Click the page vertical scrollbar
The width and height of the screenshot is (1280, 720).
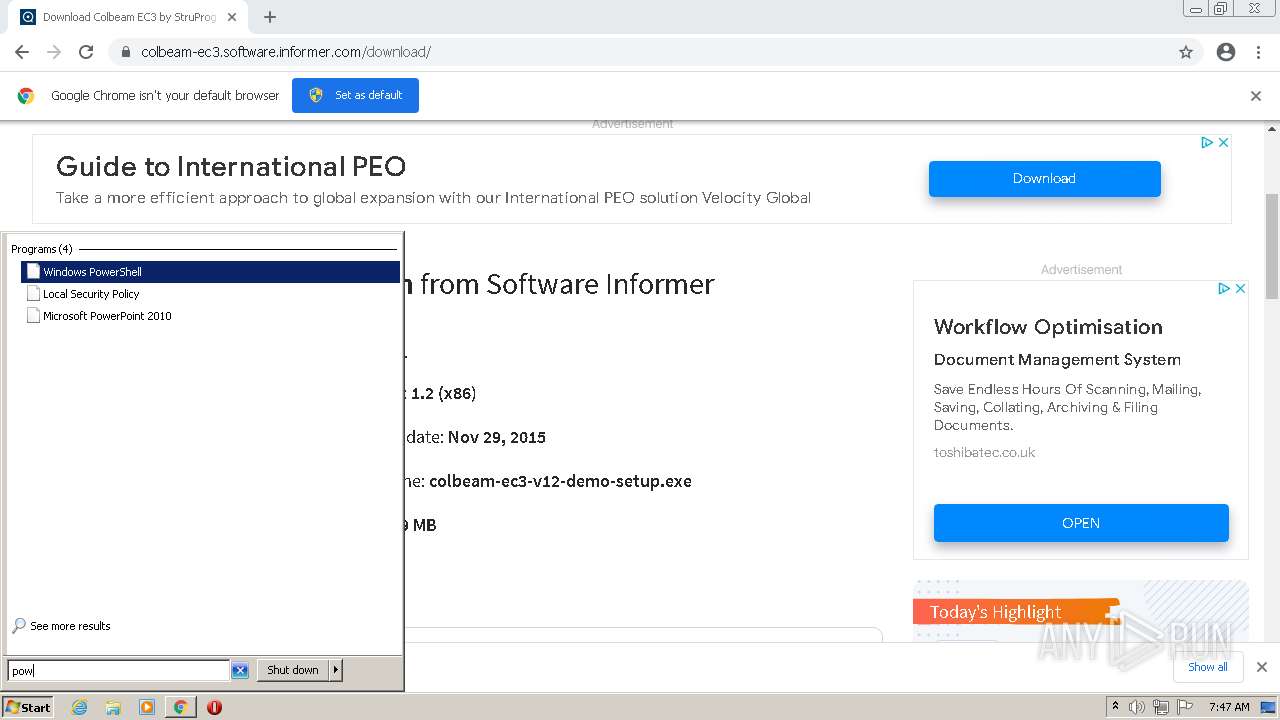[x=1272, y=244]
